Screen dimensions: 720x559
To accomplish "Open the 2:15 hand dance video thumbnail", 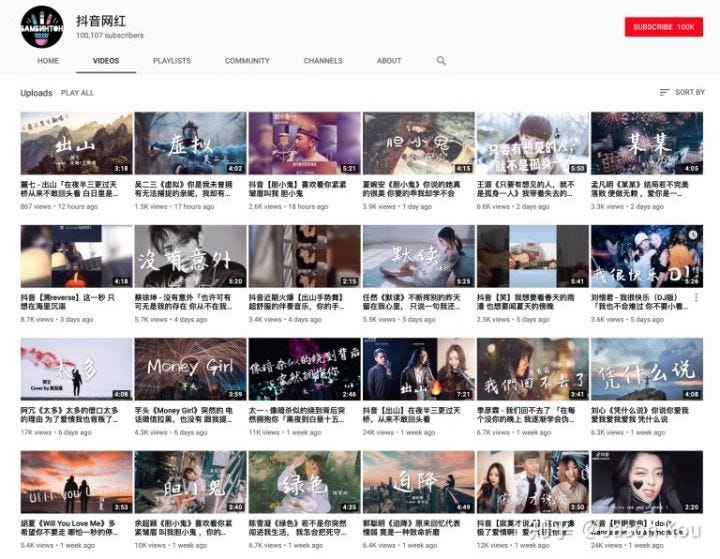I will point(304,256).
